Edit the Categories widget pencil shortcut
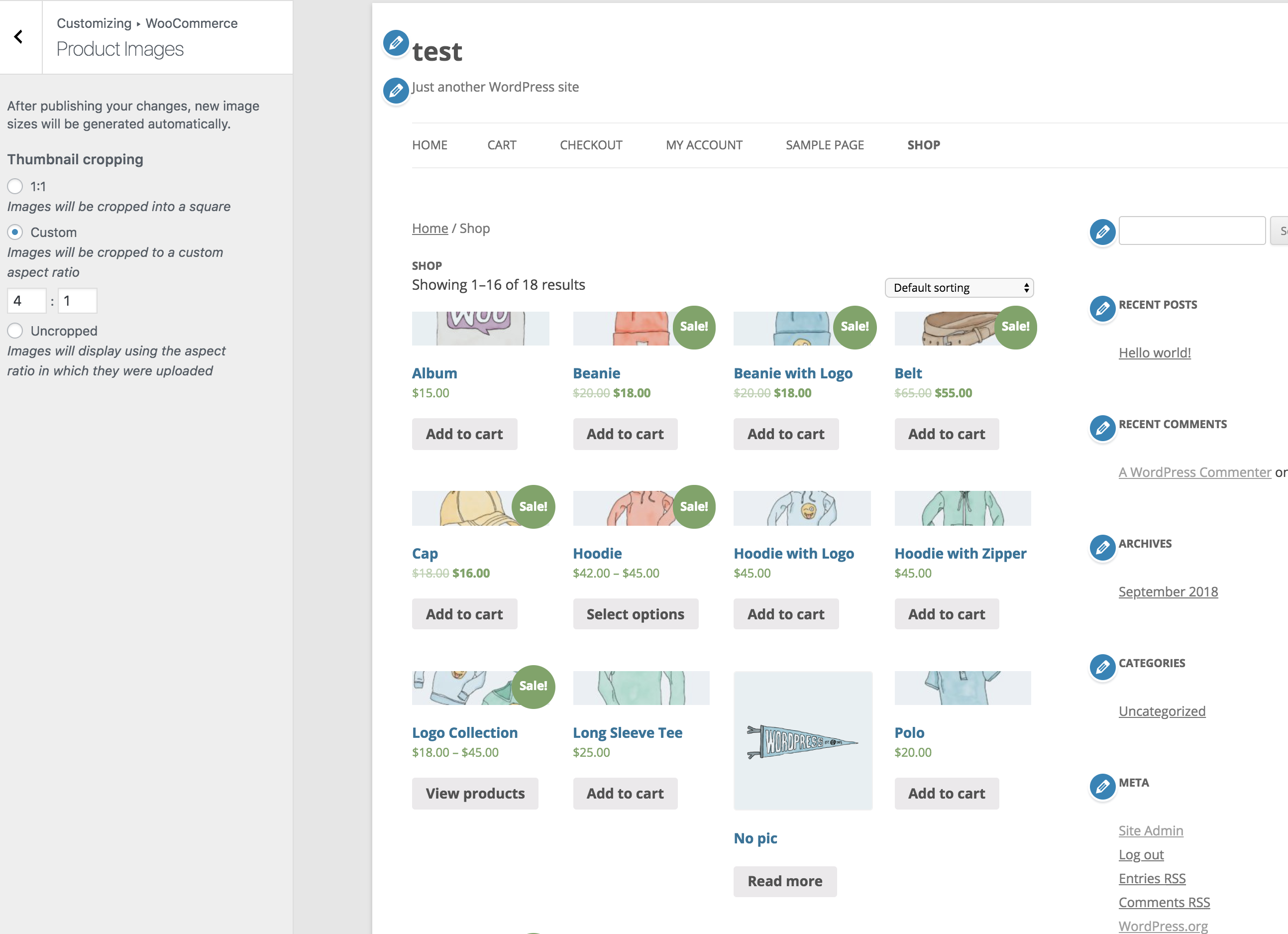Viewport: 1288px width, 934px height. click(x=1102, y=668)
